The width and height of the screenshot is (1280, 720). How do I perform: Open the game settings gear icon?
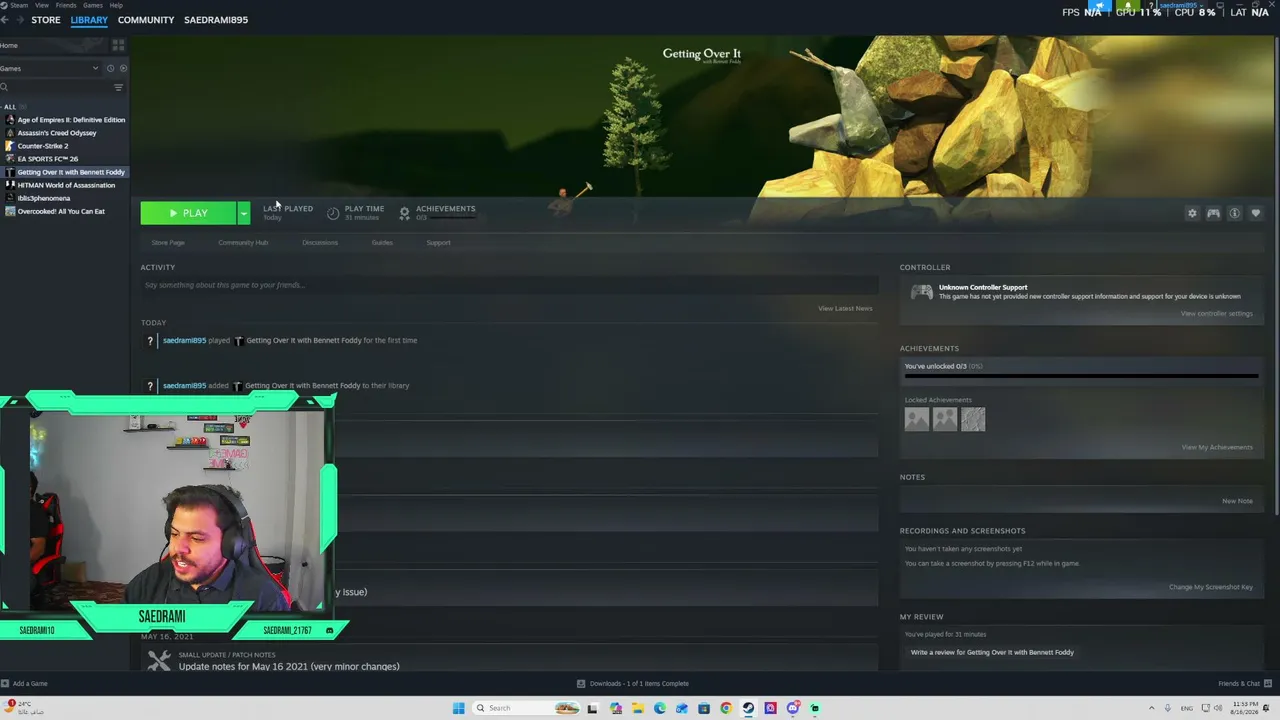click(x=1192, y=213)
